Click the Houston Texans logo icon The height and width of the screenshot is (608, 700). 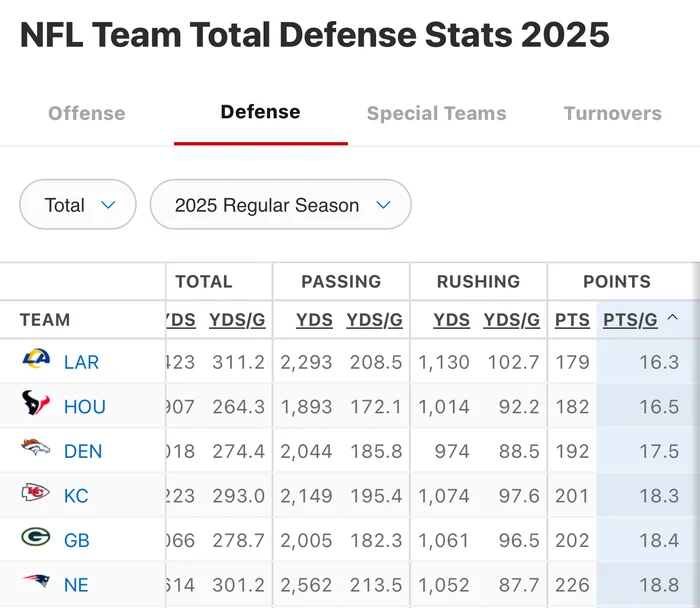click(36, 405)
